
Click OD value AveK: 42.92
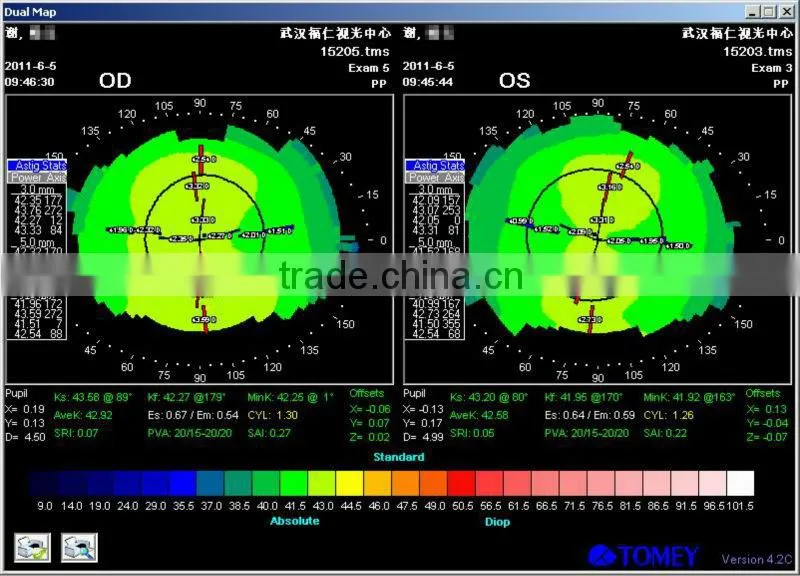pos(83,415)
